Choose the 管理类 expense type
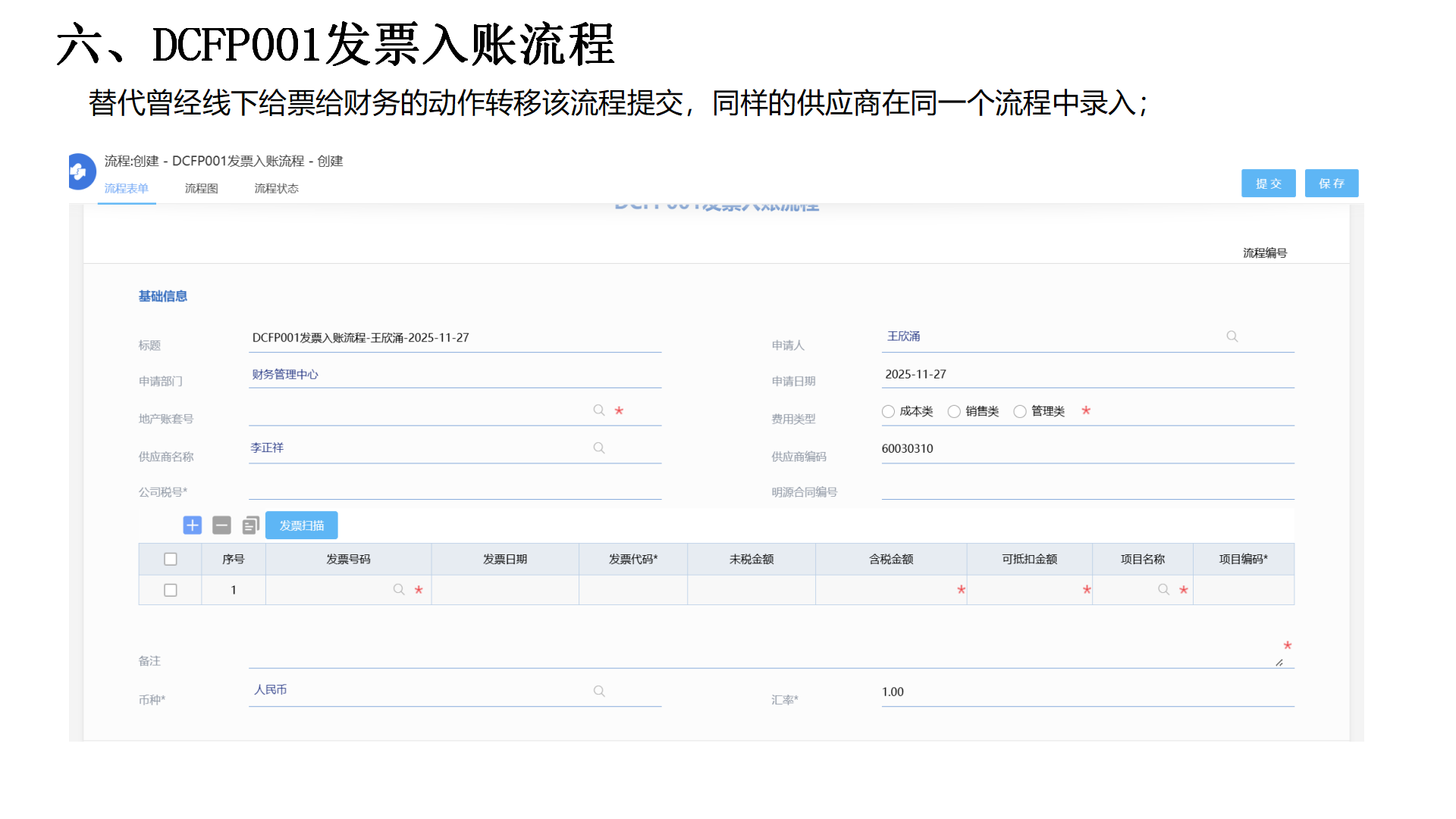 1020,411
